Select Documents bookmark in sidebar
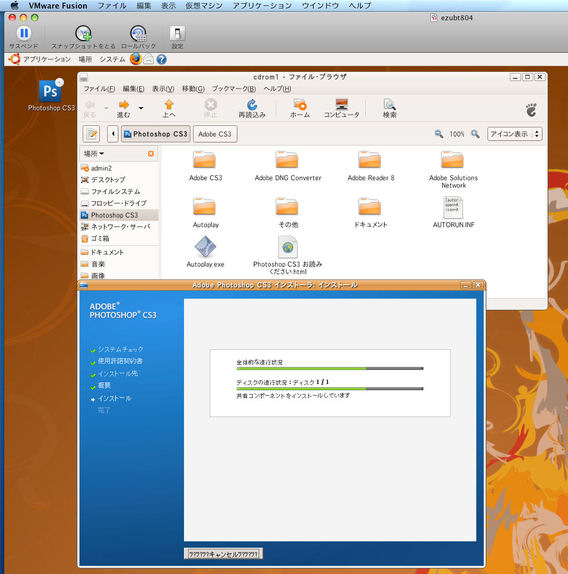 click(x=119, y=252)
